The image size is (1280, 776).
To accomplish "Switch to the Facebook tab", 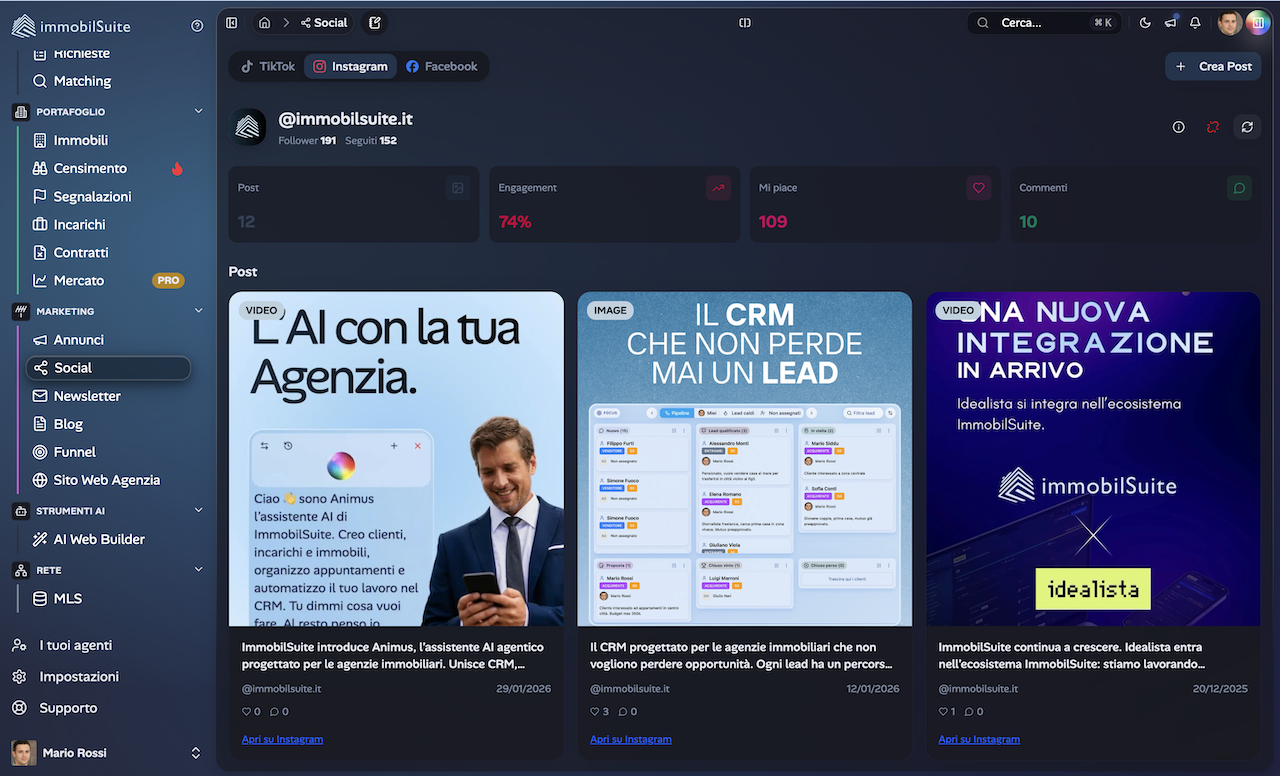I will pyautogui.click(x=441, y=66).
